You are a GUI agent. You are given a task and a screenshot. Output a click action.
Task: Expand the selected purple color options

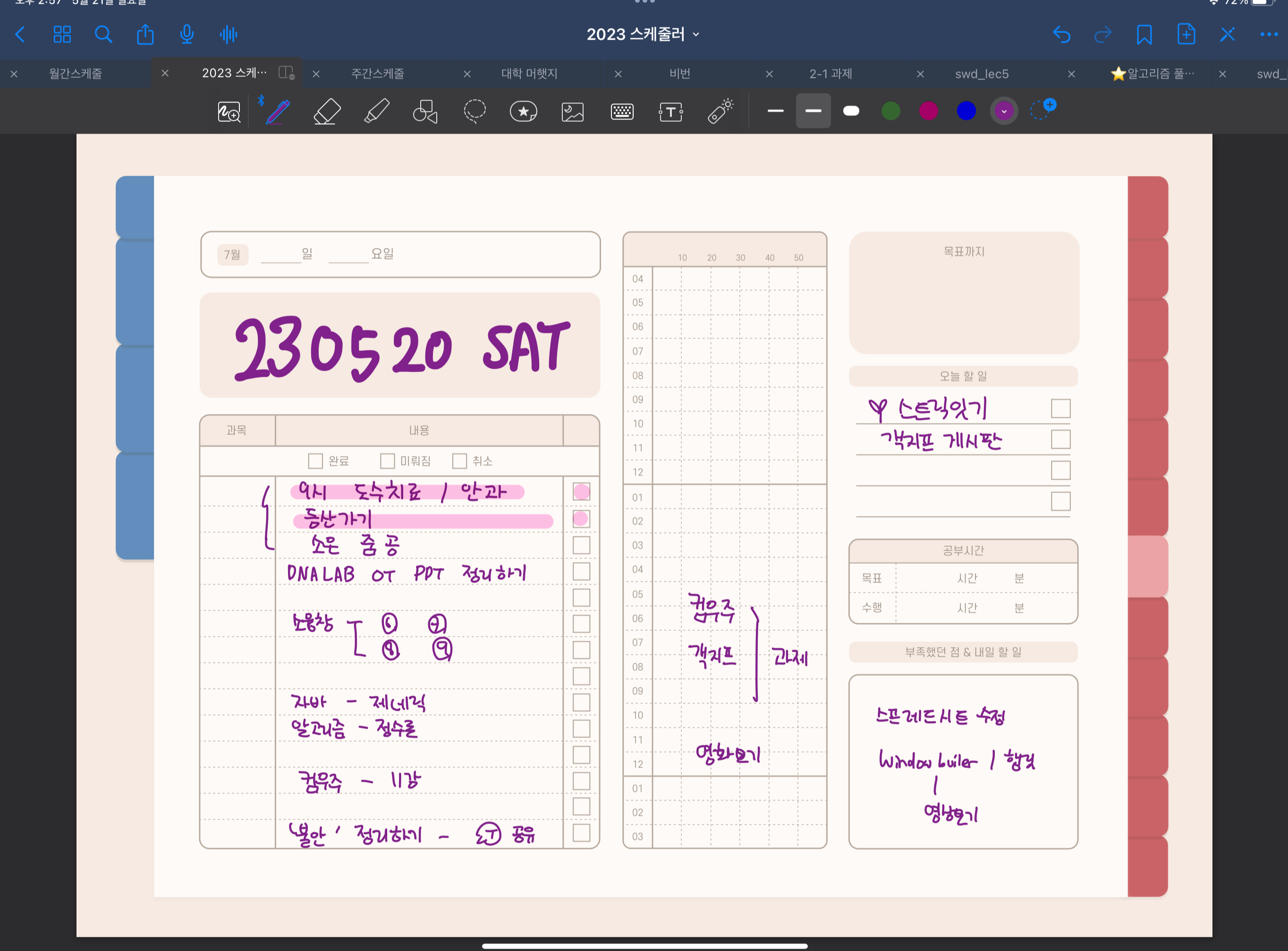(x=1004, y=111)
